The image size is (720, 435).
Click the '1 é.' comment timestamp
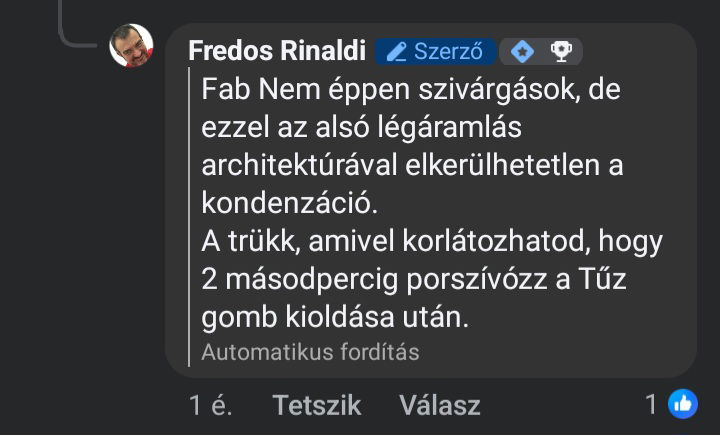(x=211, y=405)
